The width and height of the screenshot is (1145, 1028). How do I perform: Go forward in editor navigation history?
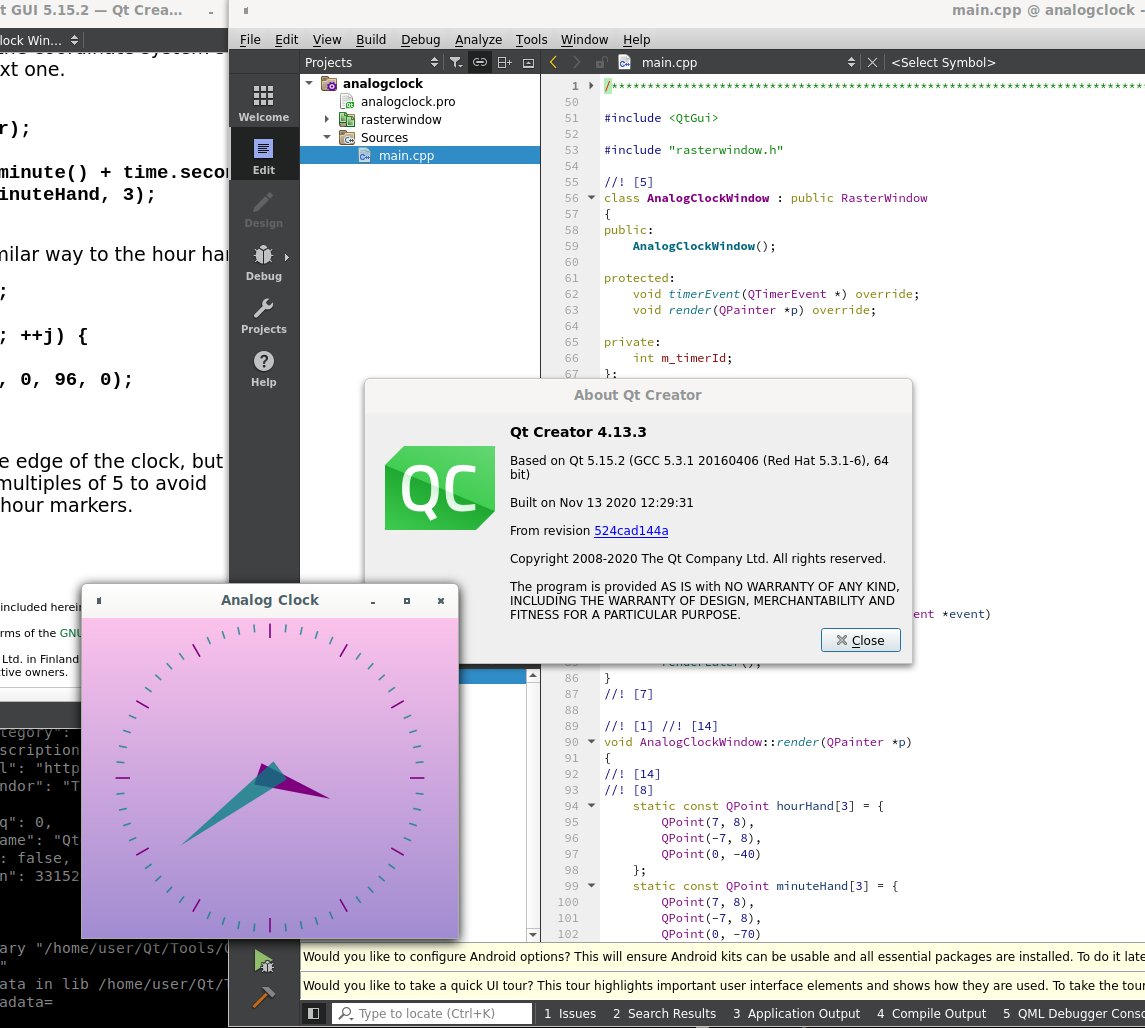(x=576, y=63)
